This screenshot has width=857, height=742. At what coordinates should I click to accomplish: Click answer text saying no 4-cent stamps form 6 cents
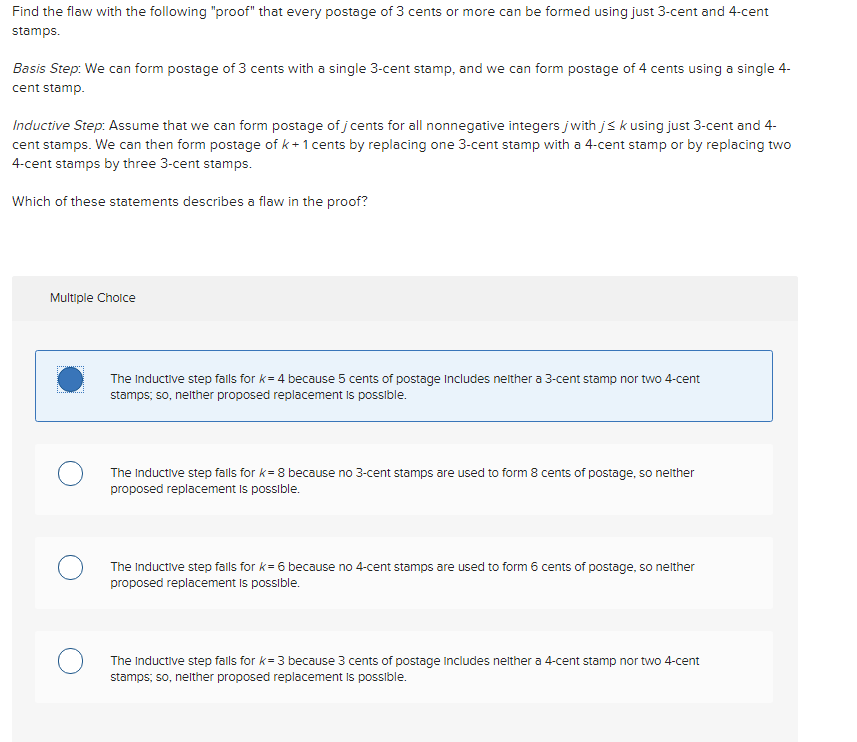(x=402, y=575)
